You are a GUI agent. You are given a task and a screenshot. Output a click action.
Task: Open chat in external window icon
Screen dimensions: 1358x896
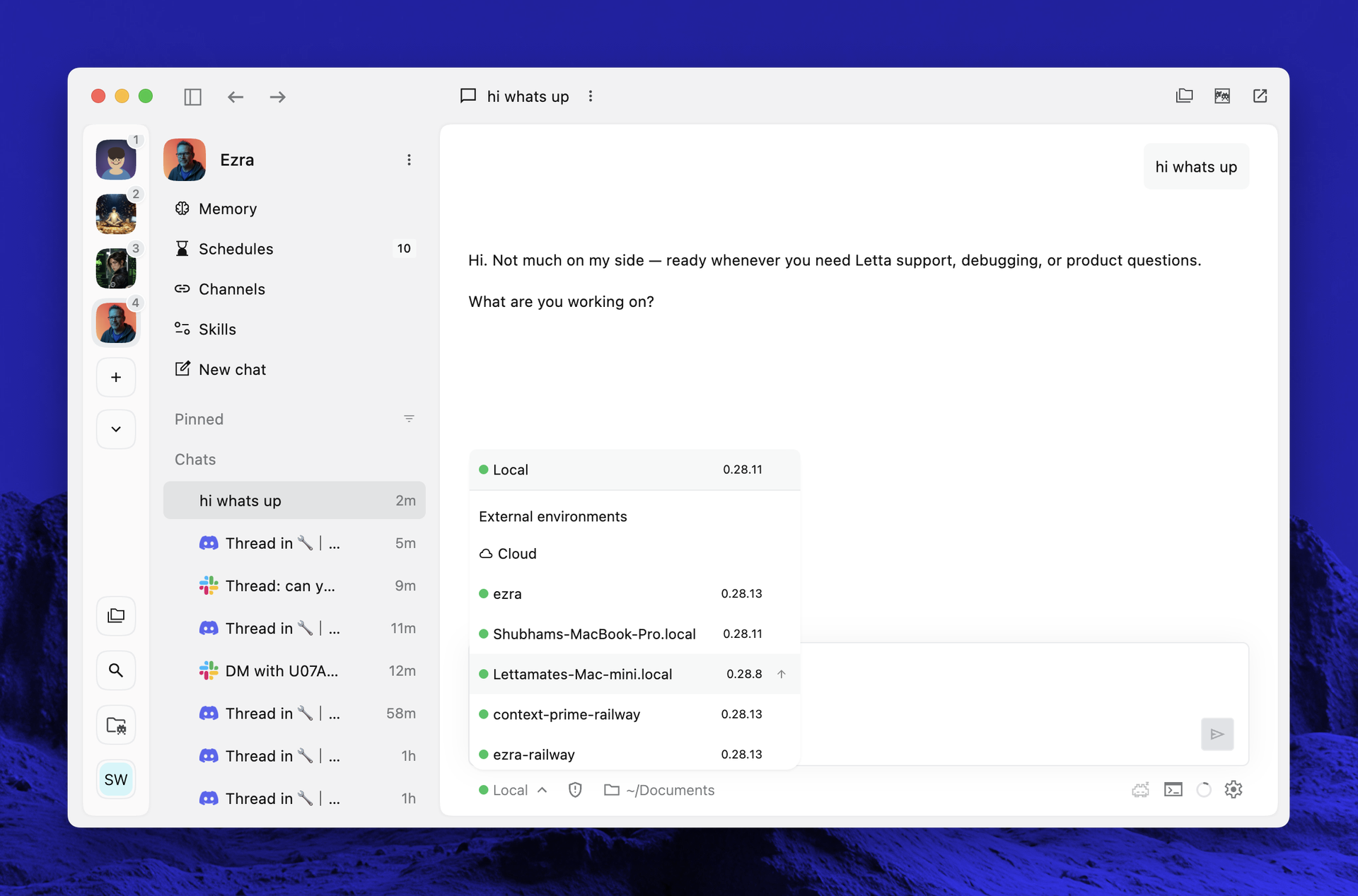(1260, 96)
